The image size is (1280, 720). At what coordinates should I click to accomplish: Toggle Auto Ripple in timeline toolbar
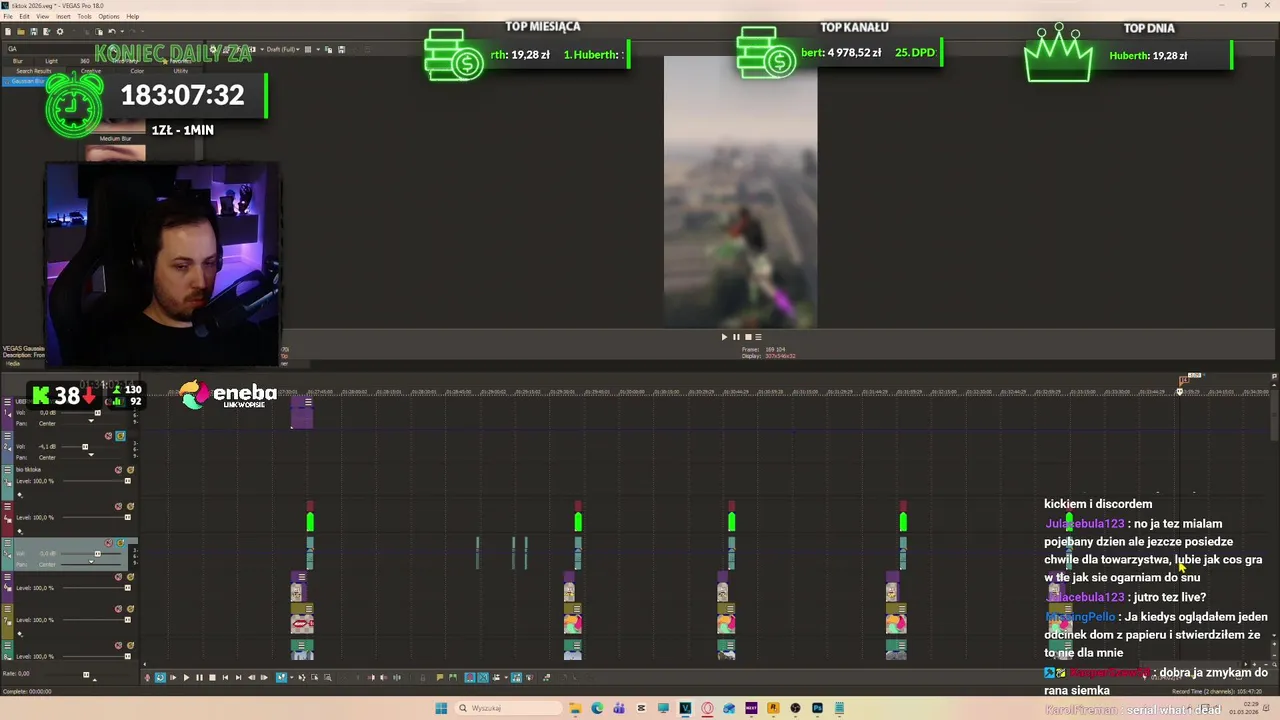click(496, 678)
